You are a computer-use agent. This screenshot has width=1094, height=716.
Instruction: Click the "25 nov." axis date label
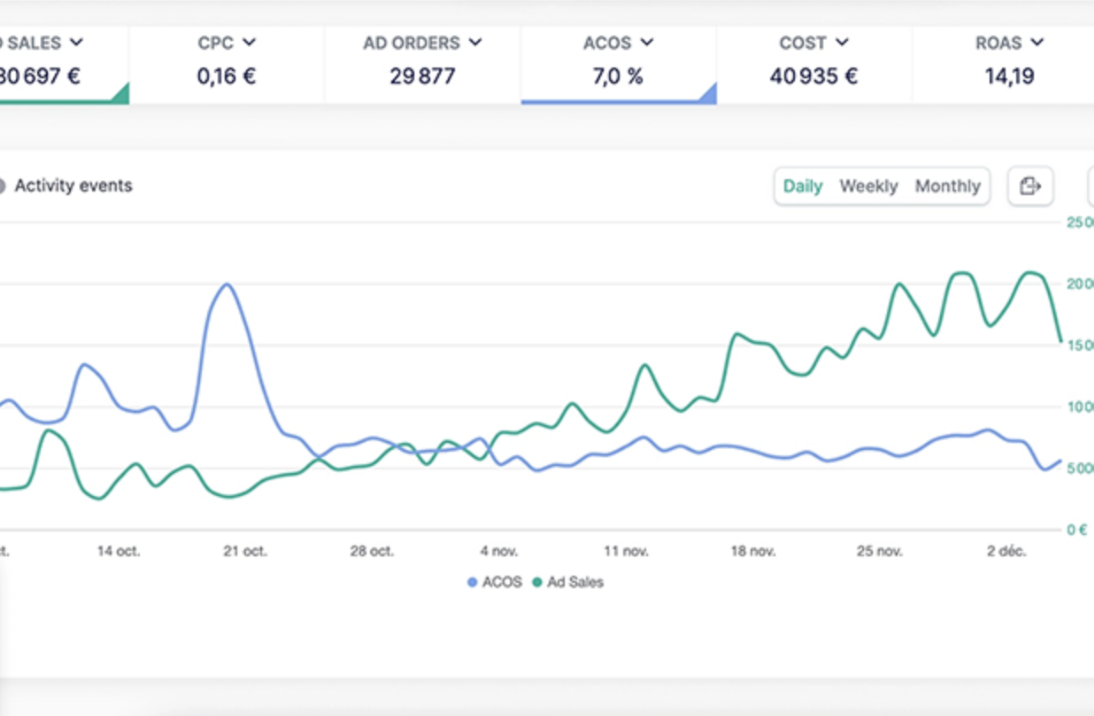[880, 551]
